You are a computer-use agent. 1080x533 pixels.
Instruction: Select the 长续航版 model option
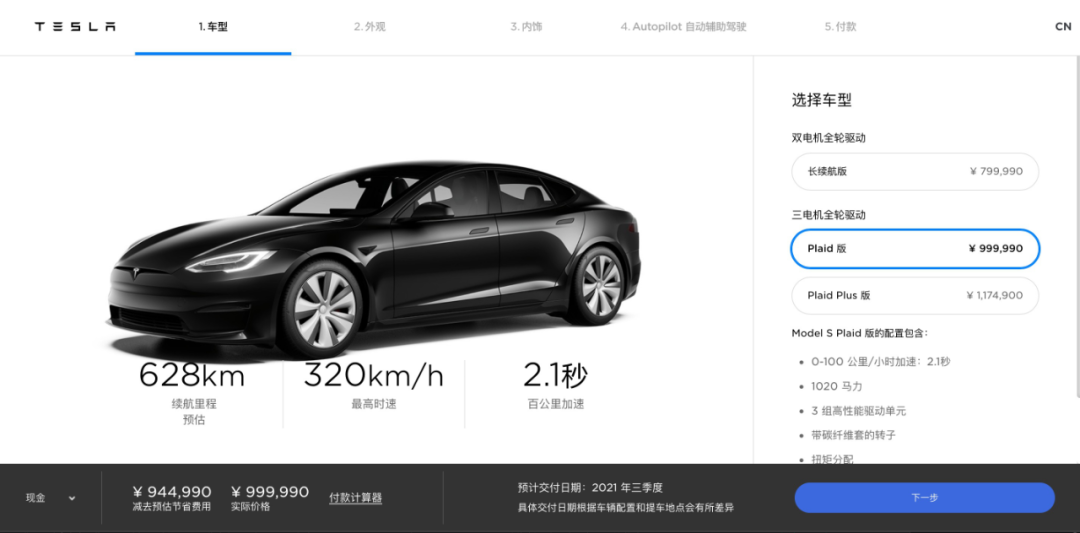915,171
